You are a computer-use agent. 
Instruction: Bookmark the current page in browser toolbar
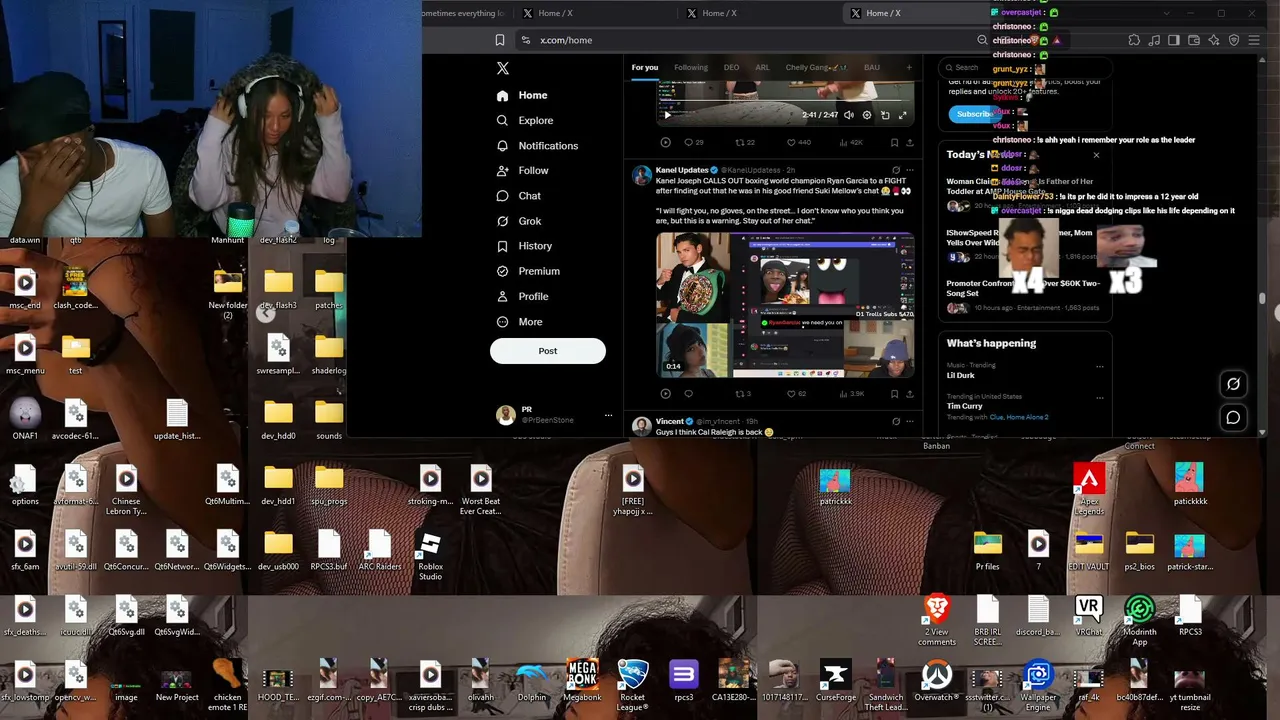point(500,40)
